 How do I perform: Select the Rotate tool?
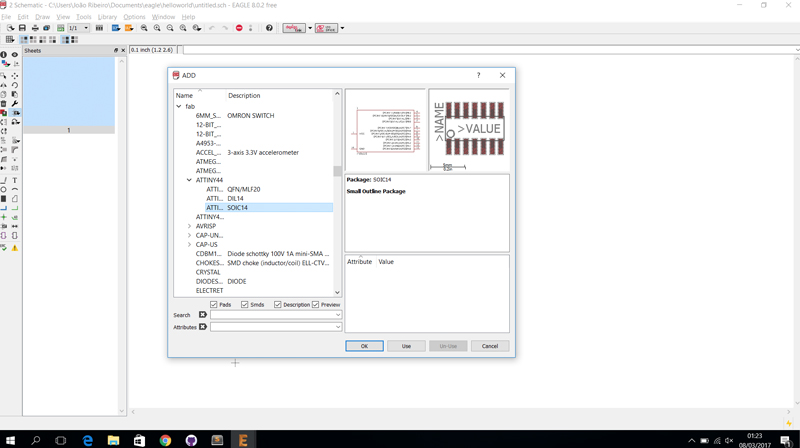15,85
